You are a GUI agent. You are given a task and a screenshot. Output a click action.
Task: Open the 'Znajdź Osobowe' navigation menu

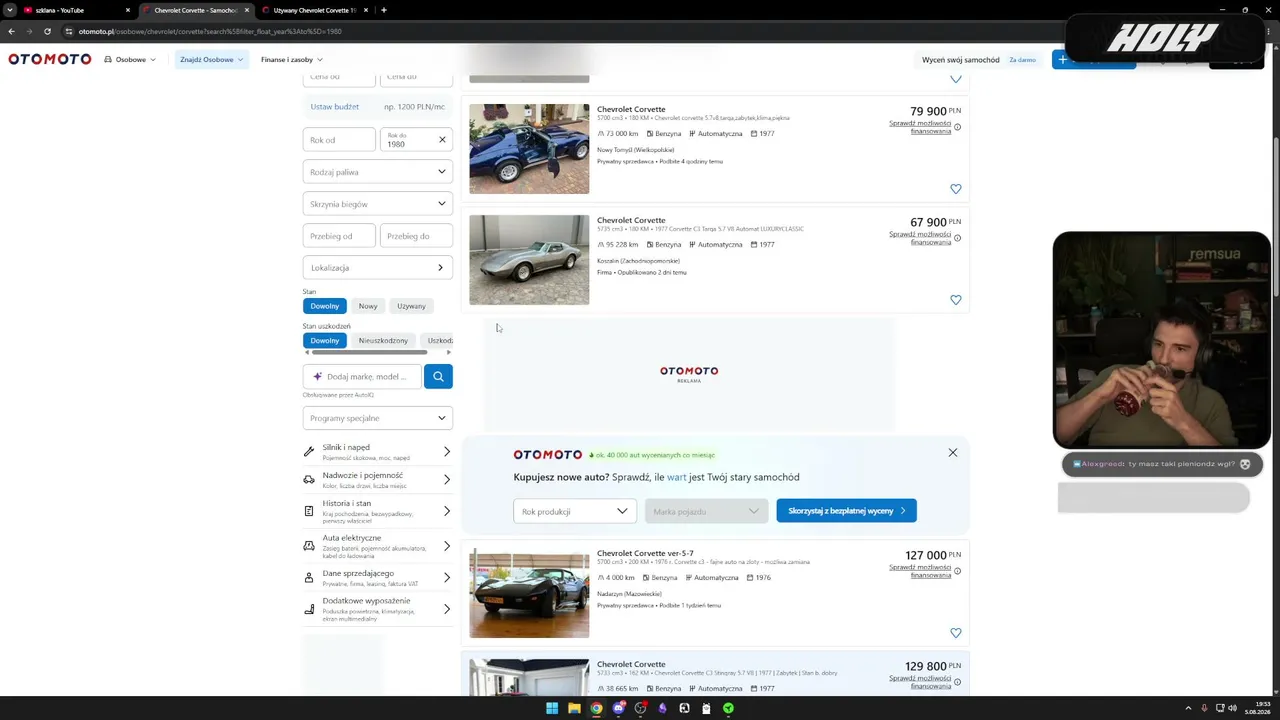[211, 59]
